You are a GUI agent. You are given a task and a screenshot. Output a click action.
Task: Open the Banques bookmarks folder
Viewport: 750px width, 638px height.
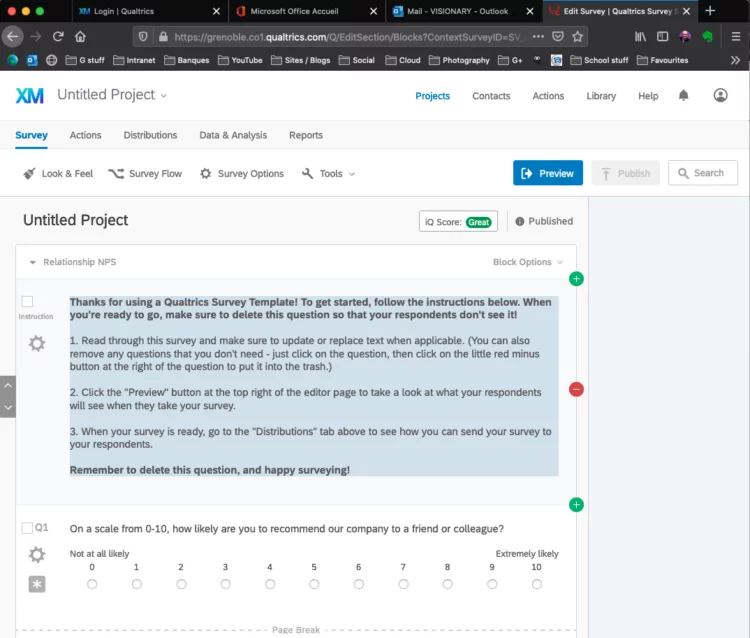(187, 60)
